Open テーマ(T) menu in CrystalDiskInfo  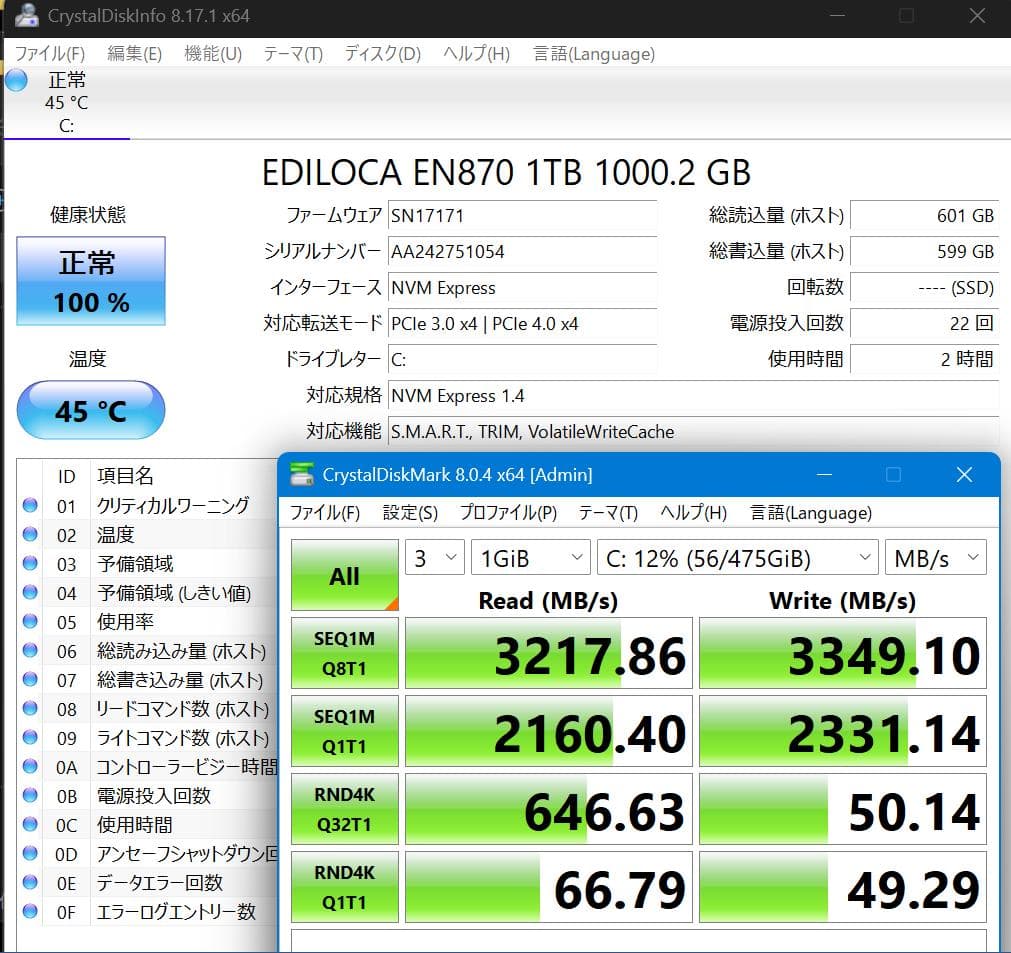(293, 54)
